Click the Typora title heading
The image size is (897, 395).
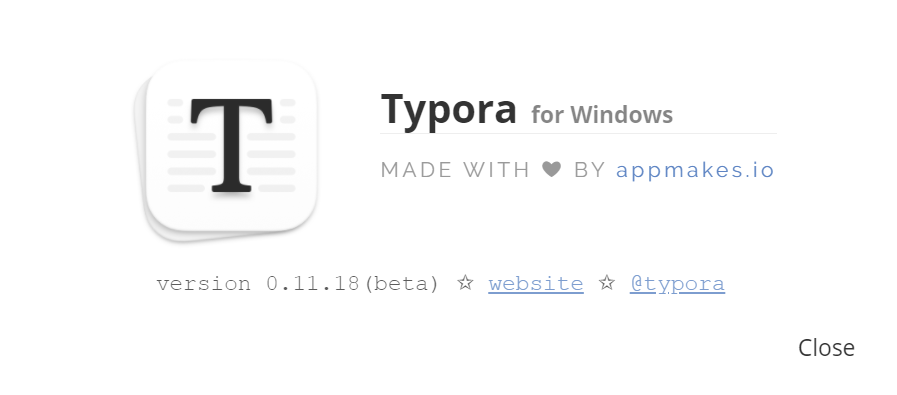tap(448, 110)
